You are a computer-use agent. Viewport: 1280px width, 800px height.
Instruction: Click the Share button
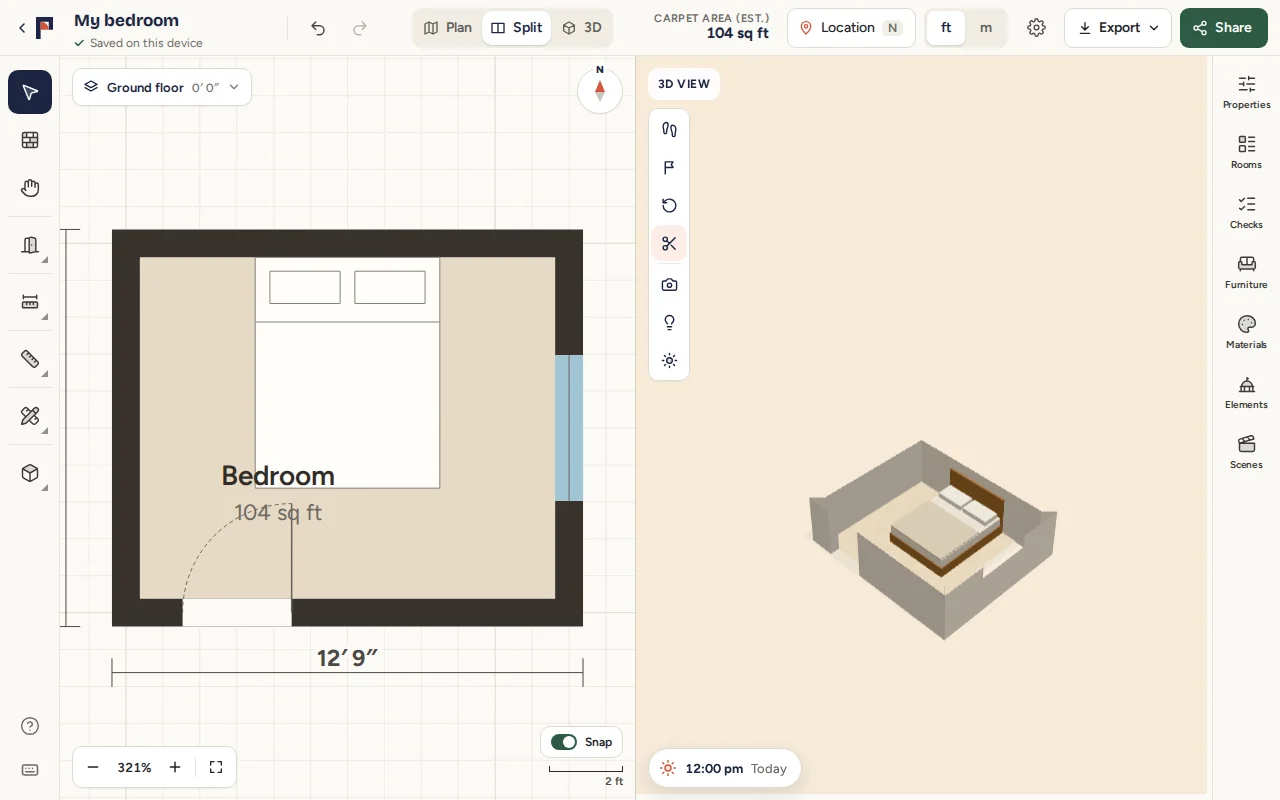tap(1223, 28)
